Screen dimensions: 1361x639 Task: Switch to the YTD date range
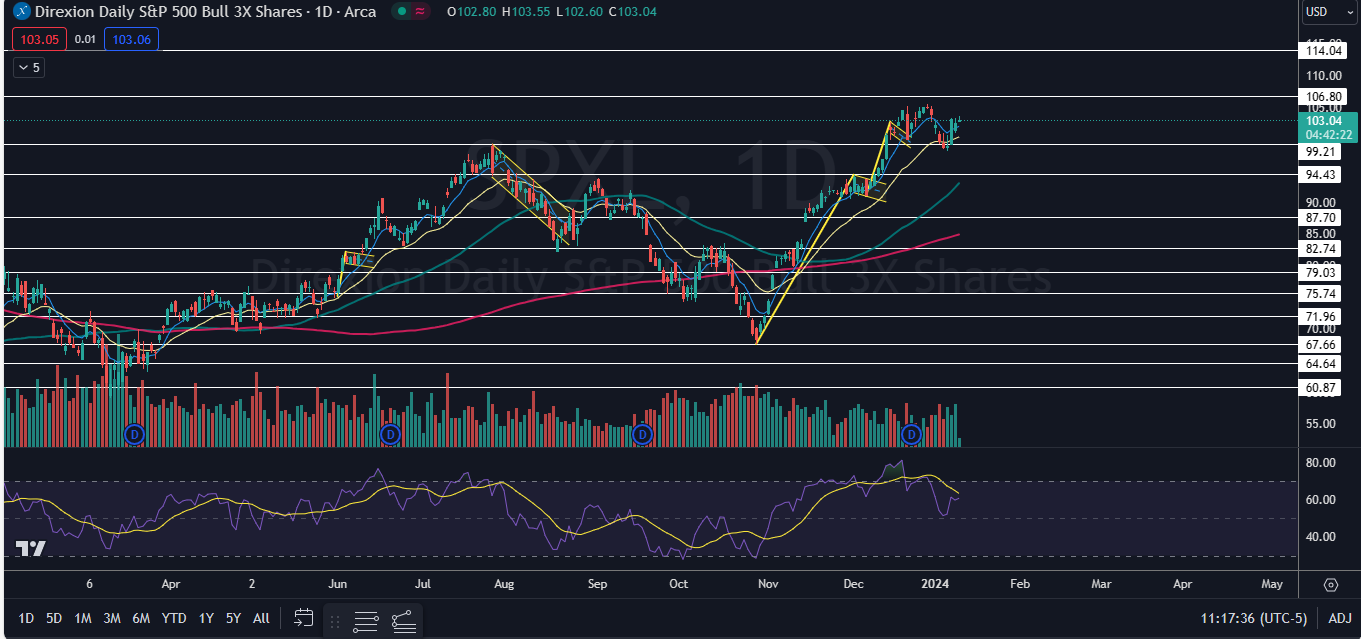pyautogui.click(x=174, y=618)
